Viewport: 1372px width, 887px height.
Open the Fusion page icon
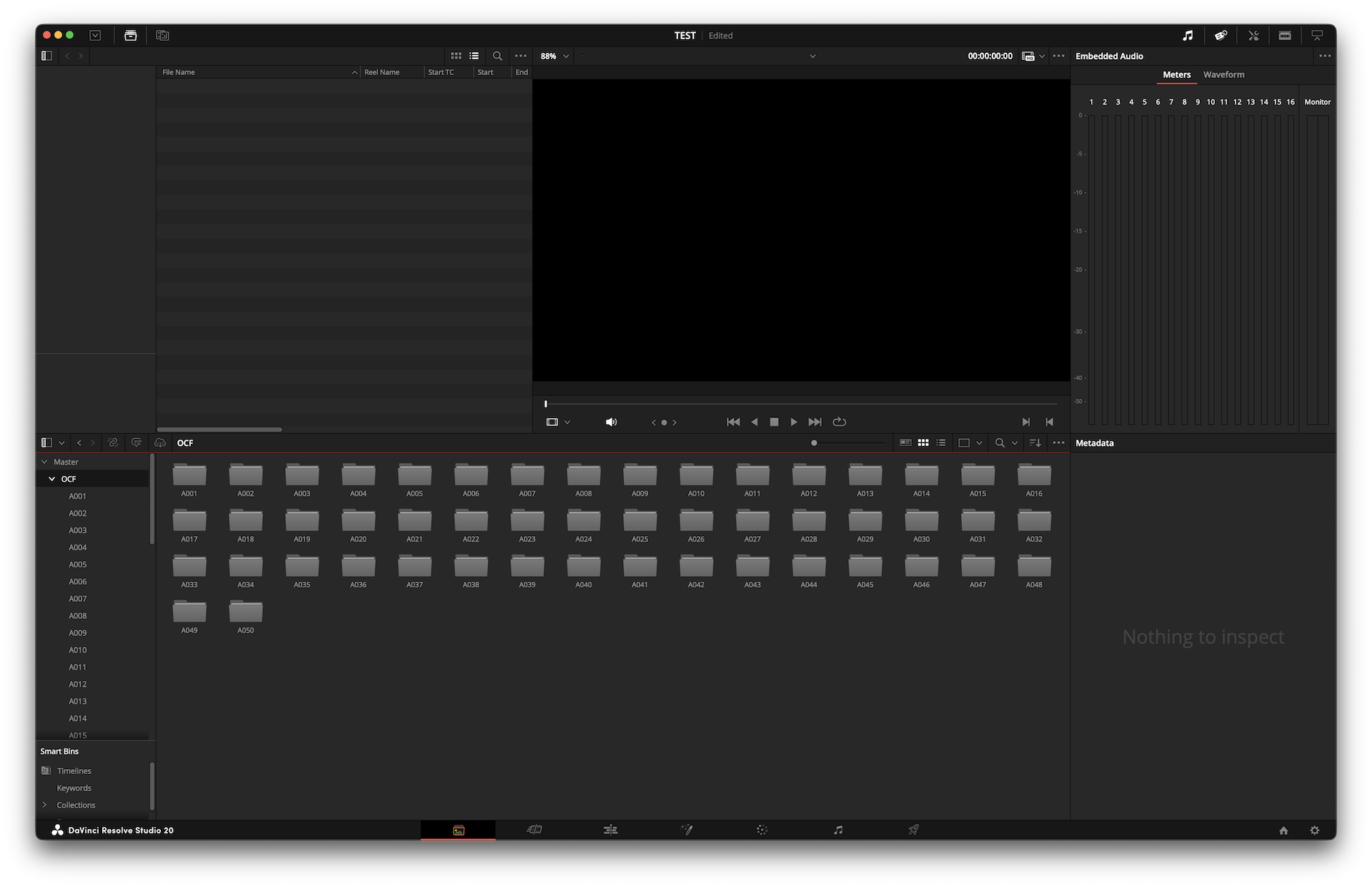click(x=687, y=830)
